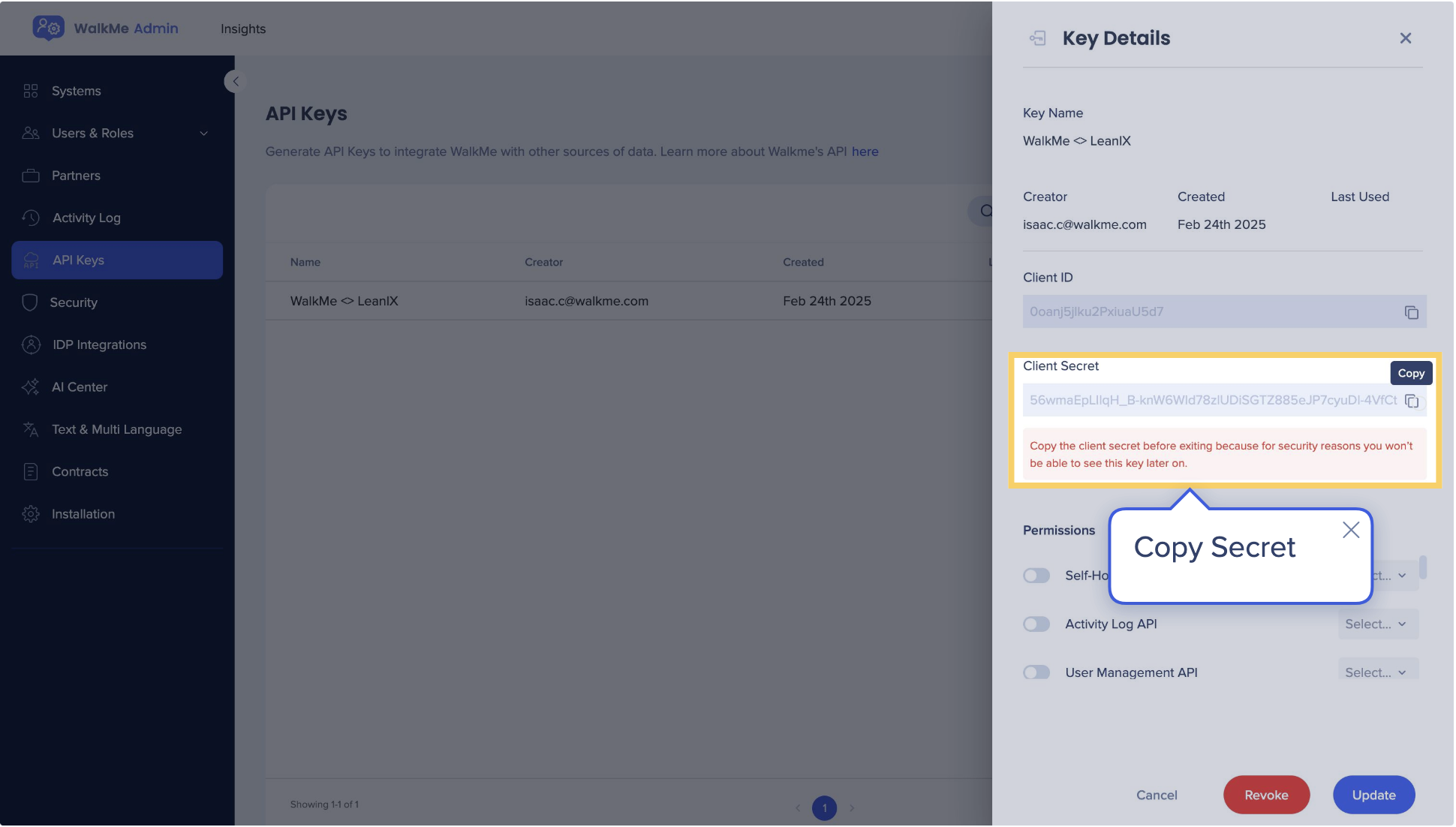Click the AI Center sparkle icon
The height and width of the screenshot is (827, 1456).
tap(31, 387)
